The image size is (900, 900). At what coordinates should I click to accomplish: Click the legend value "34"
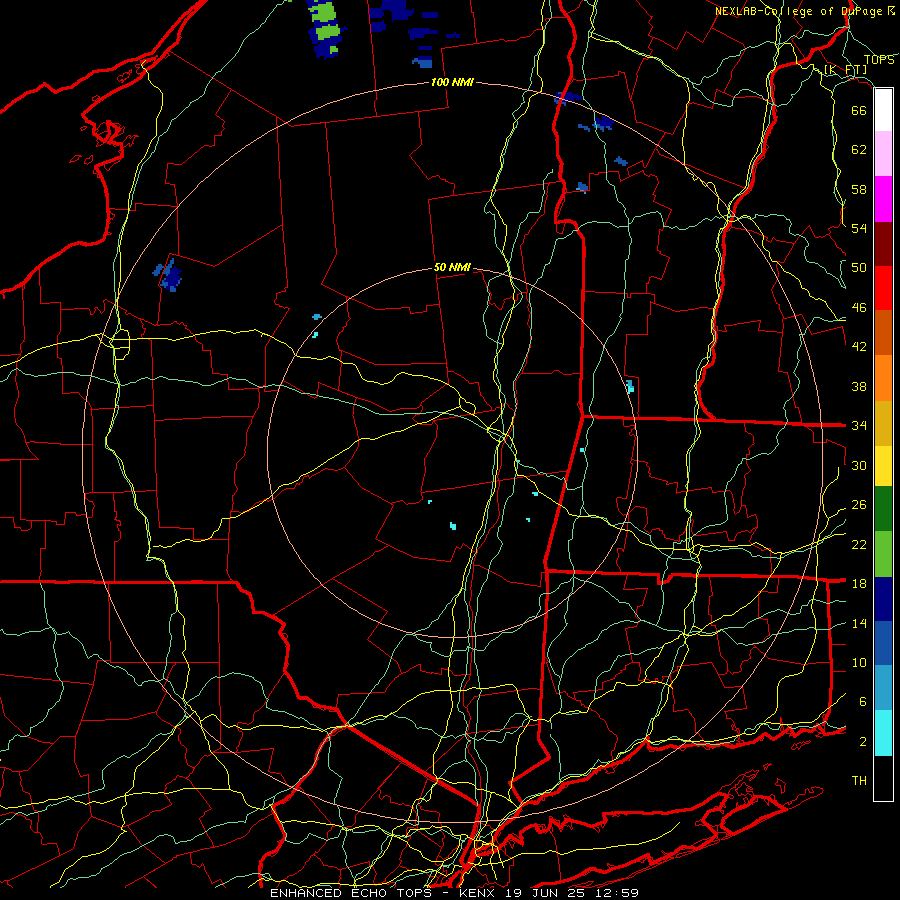859,425
